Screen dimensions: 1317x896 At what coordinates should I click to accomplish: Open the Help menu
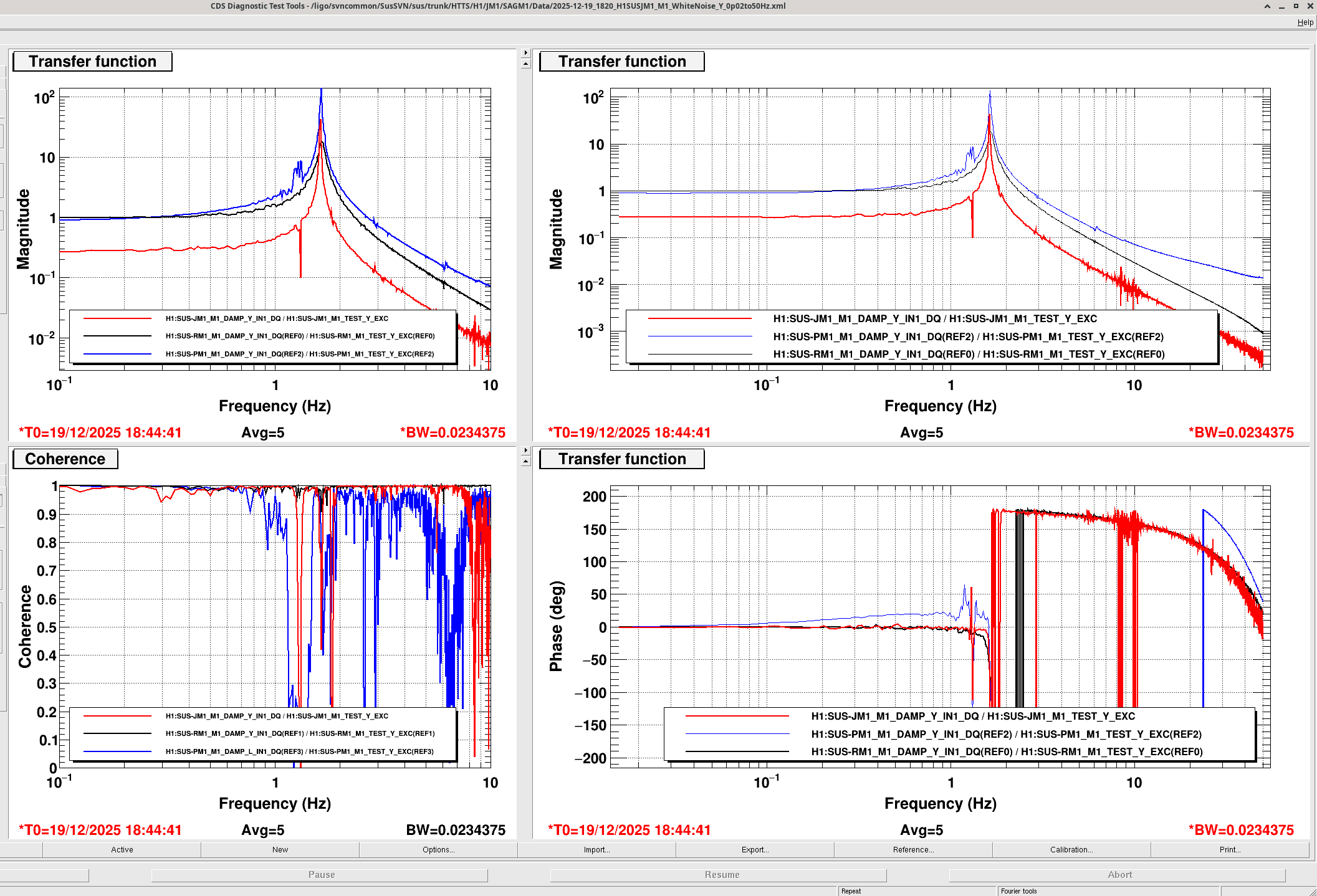coord(1305,22)
